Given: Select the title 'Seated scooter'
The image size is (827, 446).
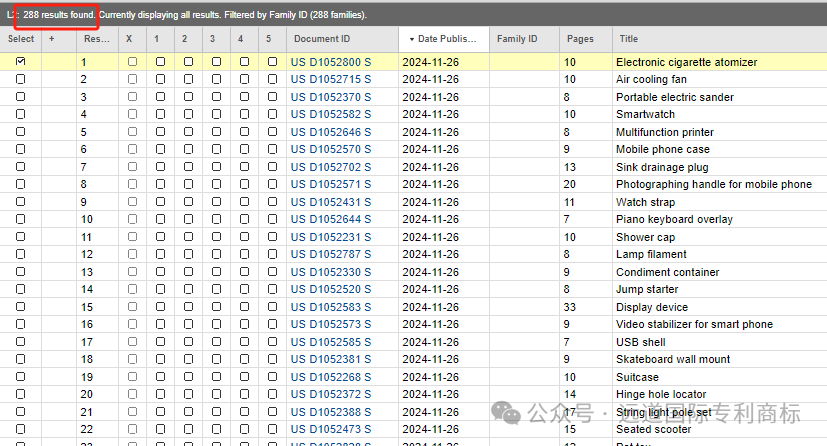Looking at the screenshot, I should click(653, 429).
